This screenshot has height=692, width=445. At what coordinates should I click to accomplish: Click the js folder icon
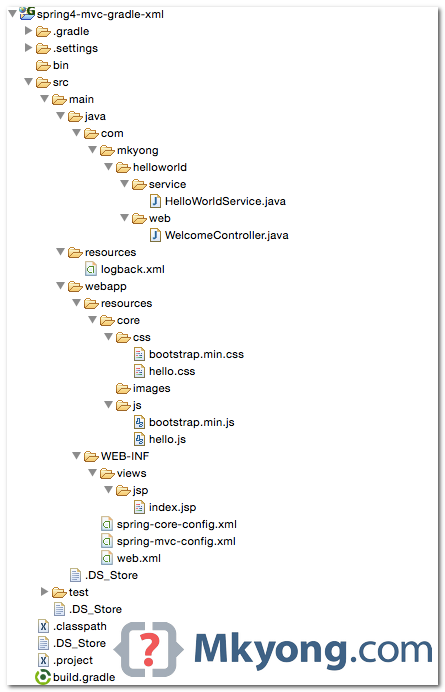pyautogui.click(x=123, y=406)
